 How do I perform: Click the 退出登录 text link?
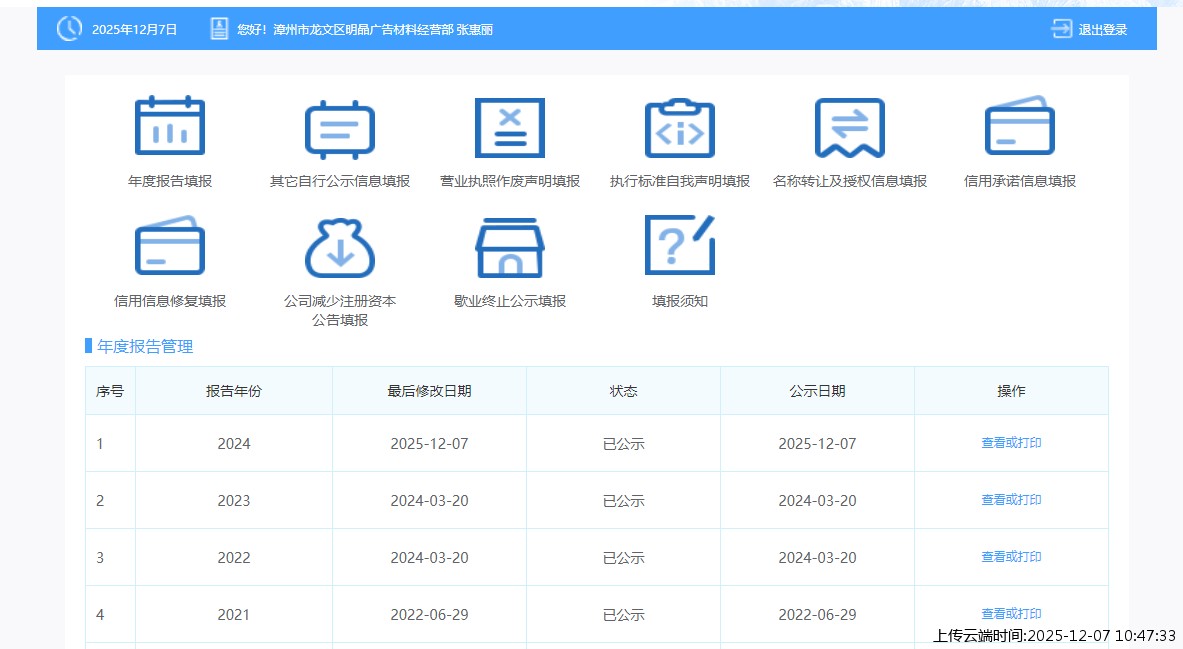[1102, 30]
